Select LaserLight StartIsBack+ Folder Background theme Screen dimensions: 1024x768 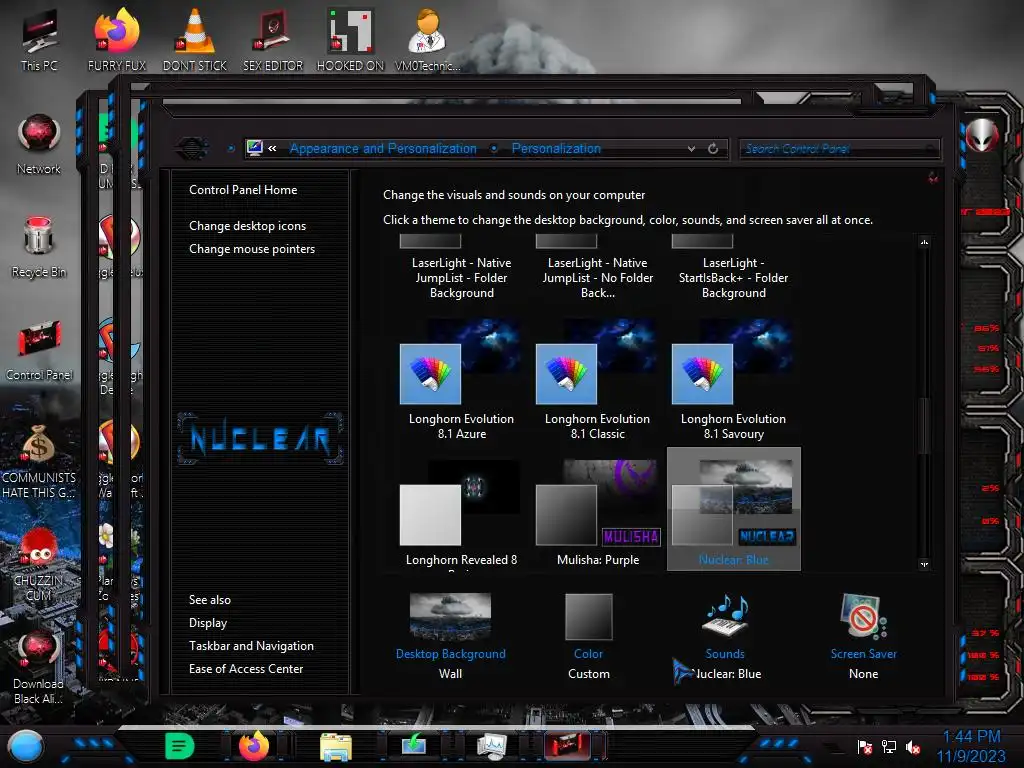(x=733, y=268)
